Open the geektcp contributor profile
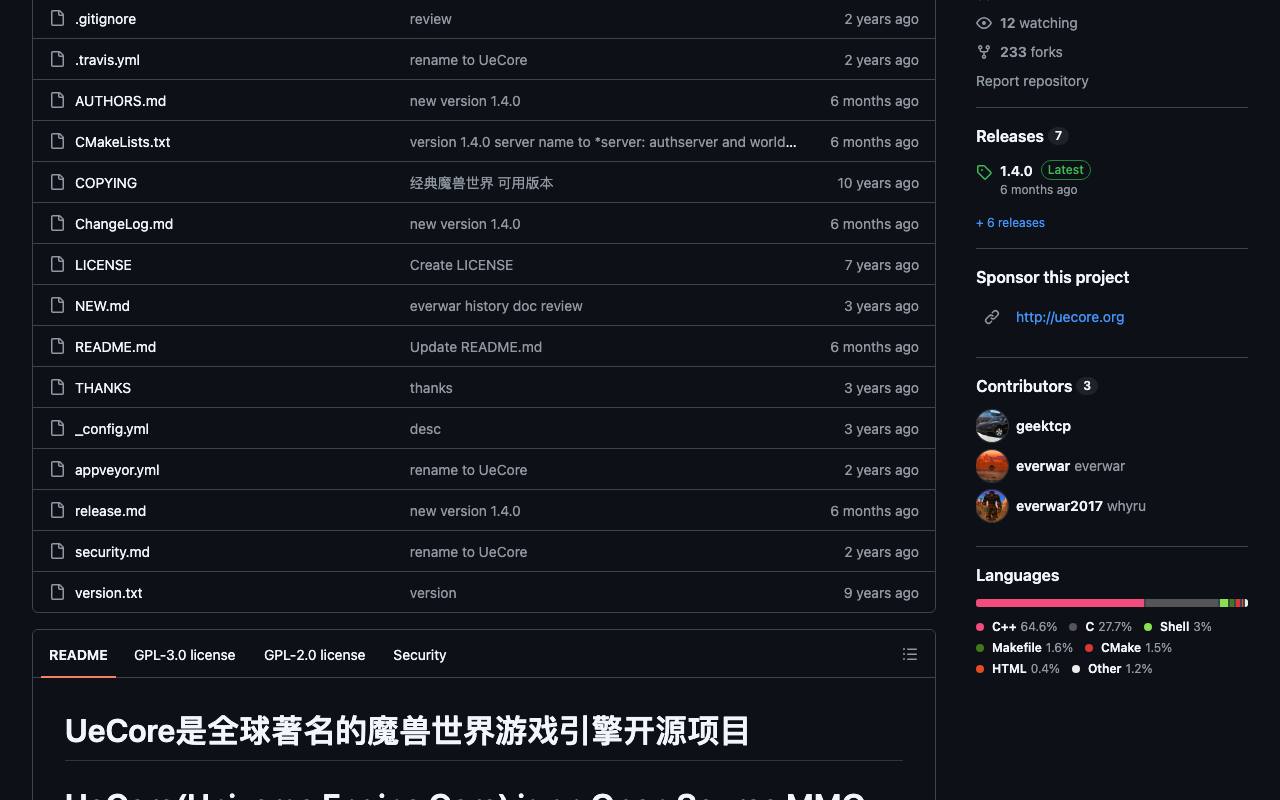This screenshot has width=1280, height=800. pyautogui.click(x=1043, y=426)
